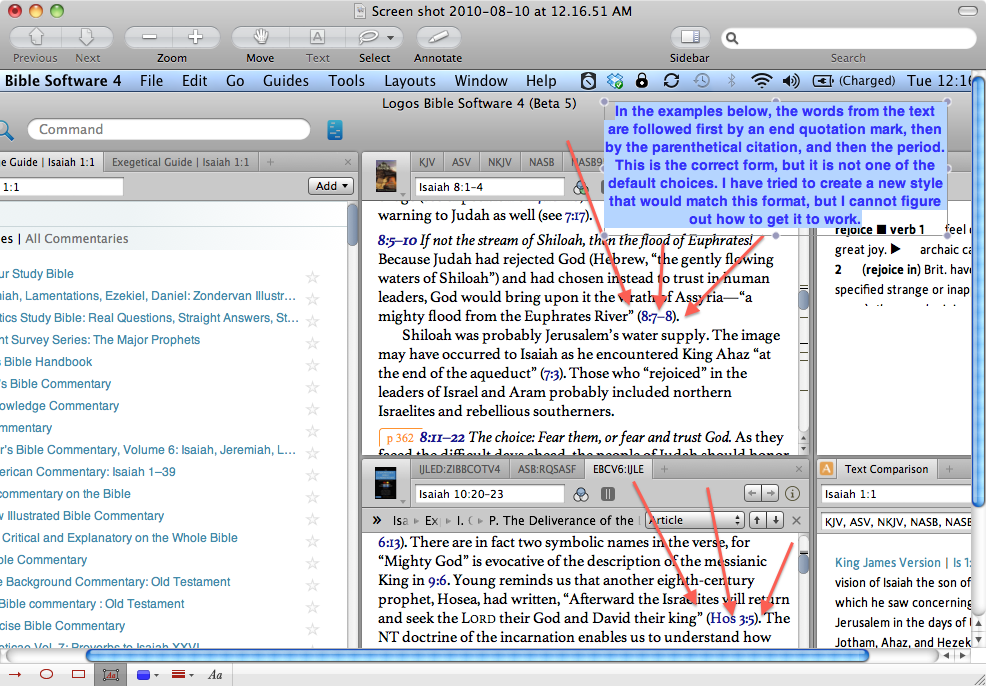Click the sync arrows menu bar icon
The image size is (986, 686).
pyautogui.click(x=671, y=80)
